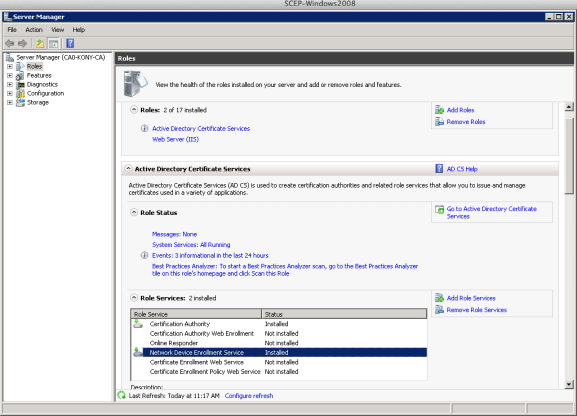Collapse the Roles 2 of 17 installed section

point(134,110)
